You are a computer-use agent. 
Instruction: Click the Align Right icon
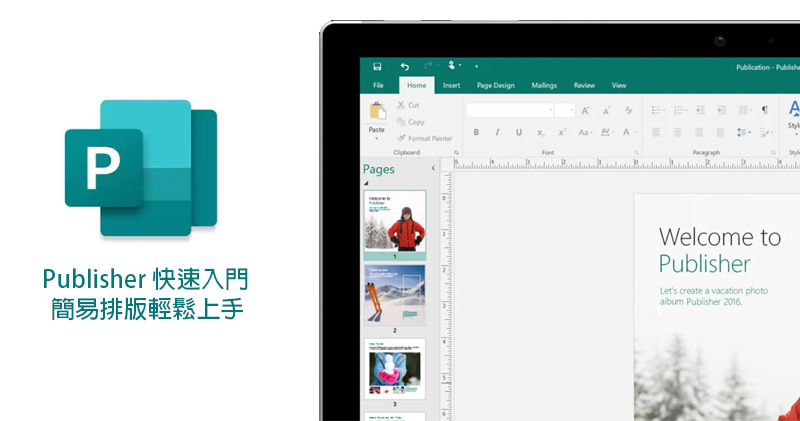click(699, 133)
